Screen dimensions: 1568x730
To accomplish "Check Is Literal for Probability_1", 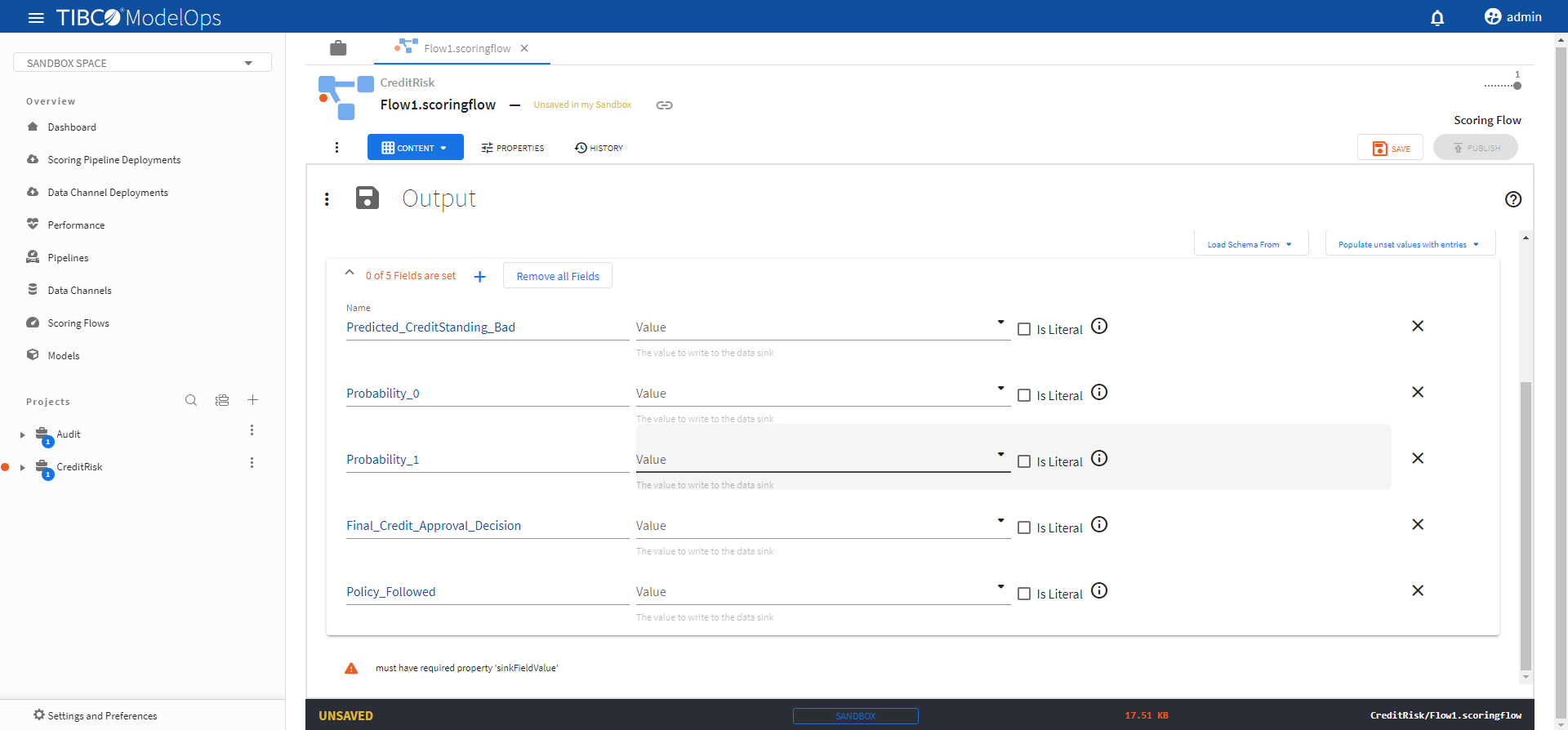I will pos(1024,461).
